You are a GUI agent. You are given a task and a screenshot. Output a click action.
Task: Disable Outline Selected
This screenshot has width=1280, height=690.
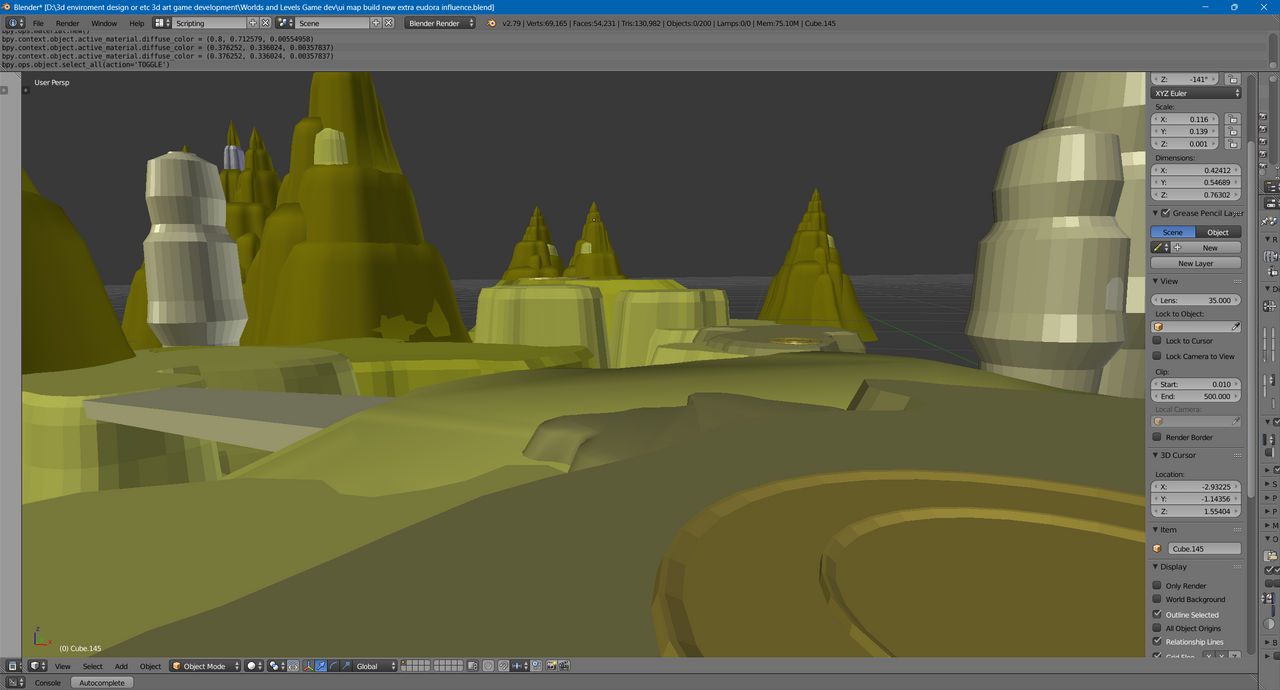click(1158, 614)
